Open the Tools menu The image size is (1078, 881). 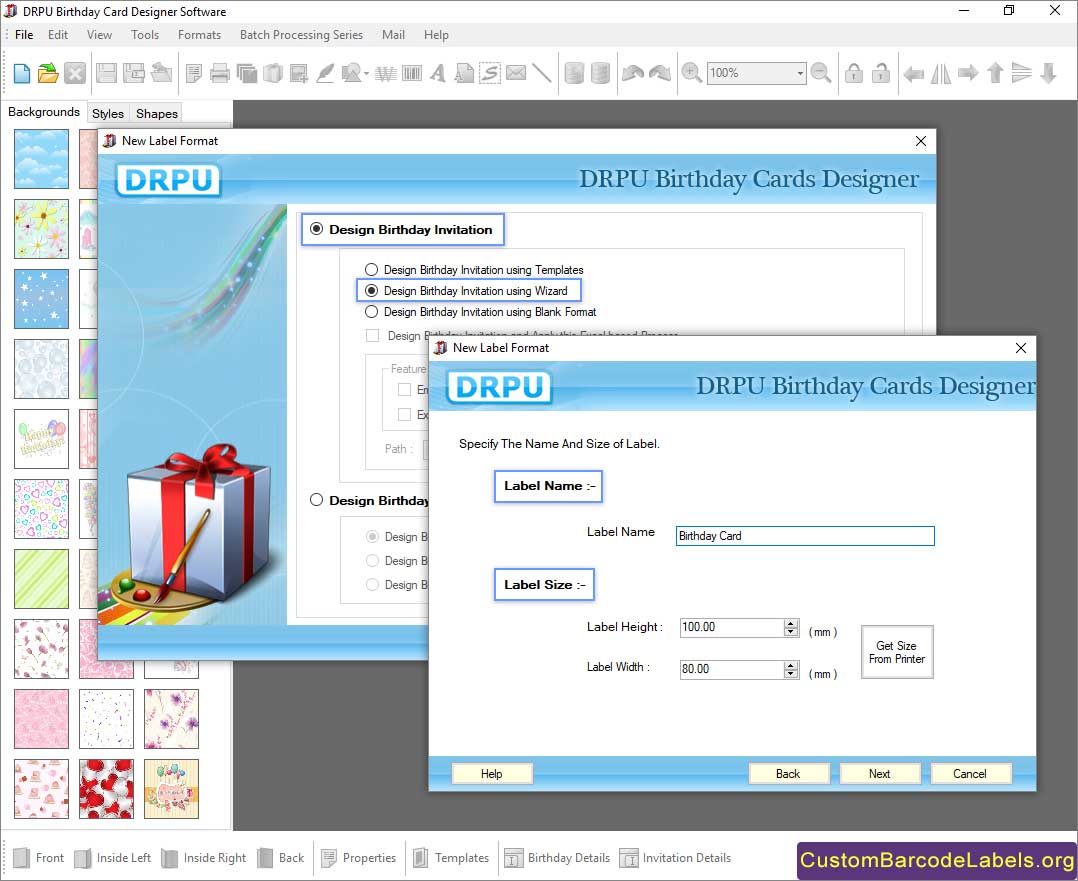[x=145, y=34]
